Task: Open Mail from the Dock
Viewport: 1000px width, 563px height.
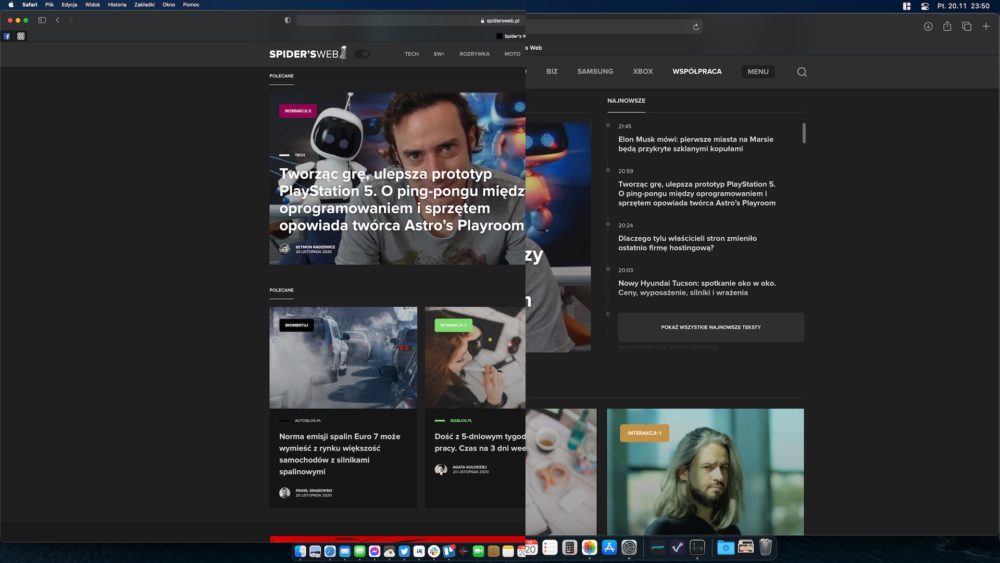Action: click(x=345, y=551)
